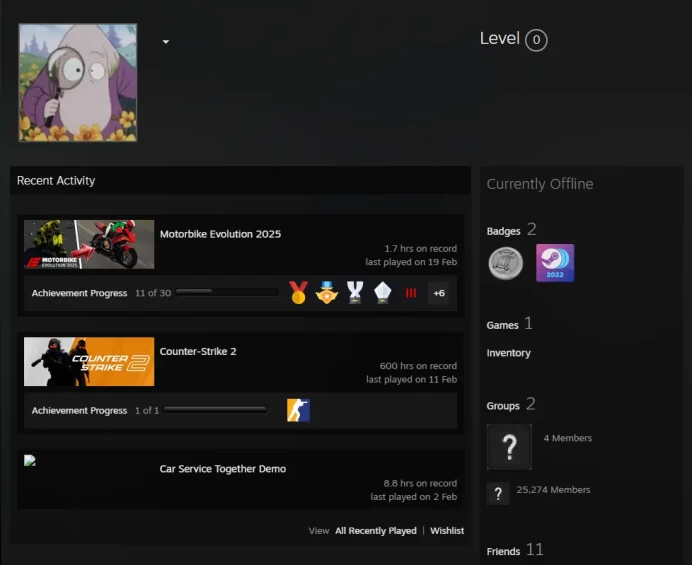Click the Counter-Strike 2 achievement icon
The height and width of the screenshot is (565, 692).
point(298,411)
